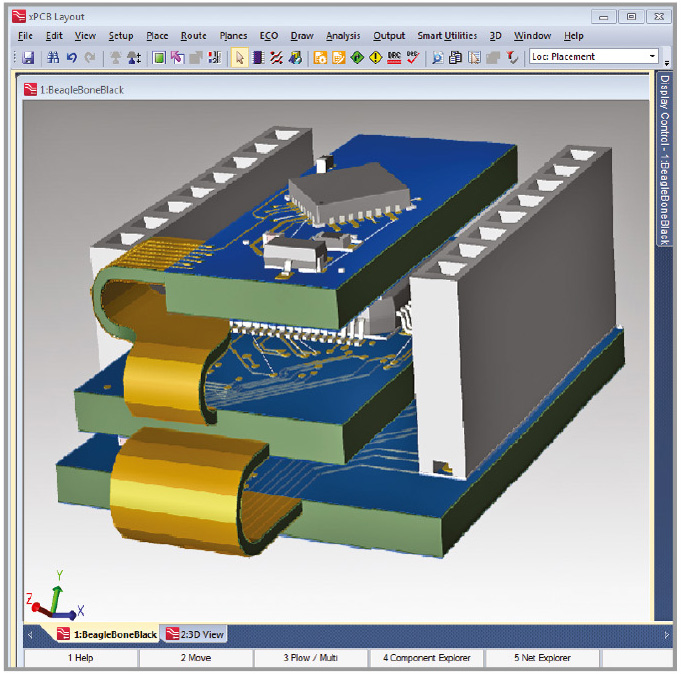The height and width of the screenshot is (674, 681).
Task: Click the yellow warning hazards icon
Action: pos(376,58)
